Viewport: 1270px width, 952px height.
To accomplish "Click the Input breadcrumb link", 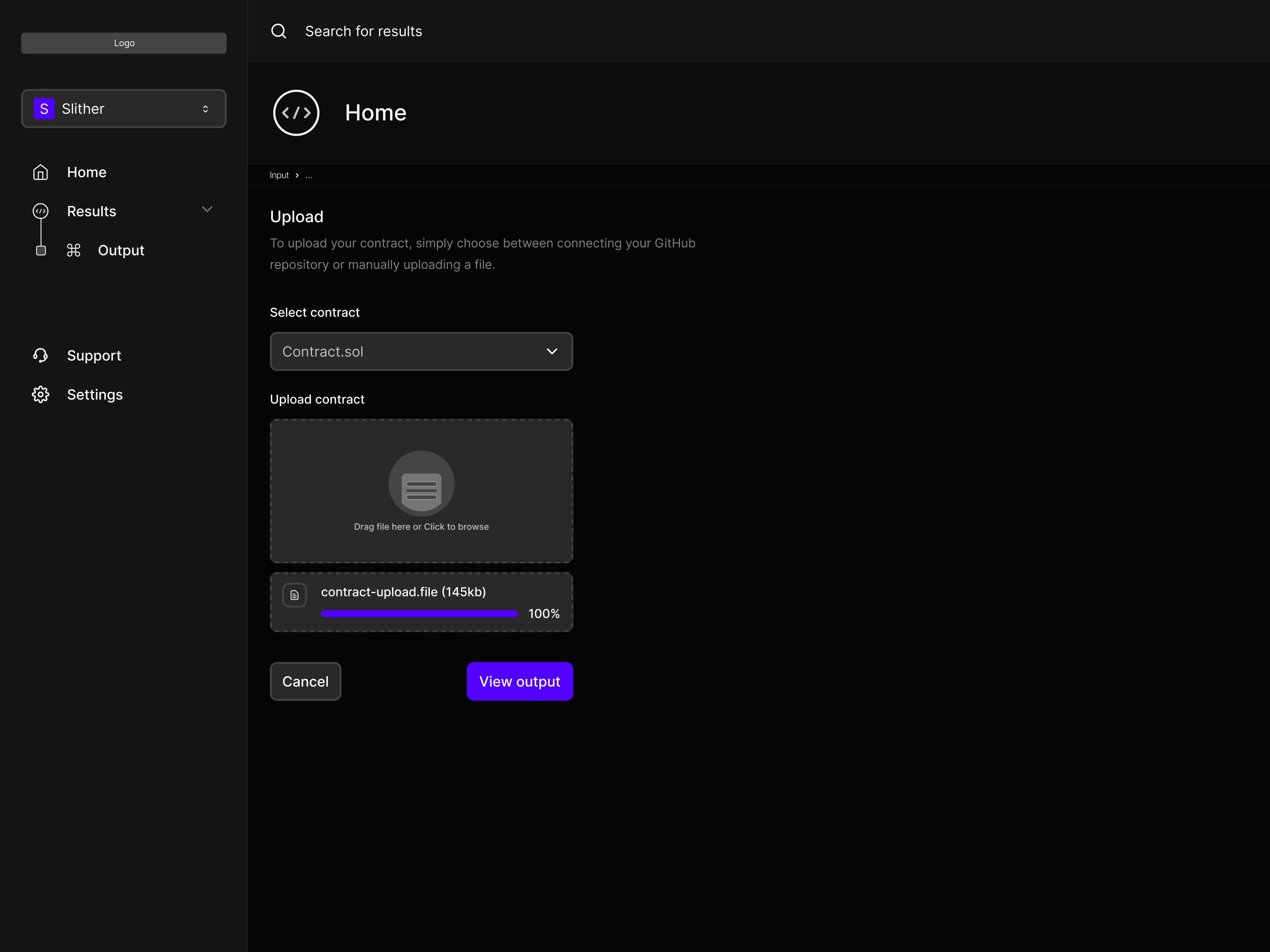I will coord(279,175).
